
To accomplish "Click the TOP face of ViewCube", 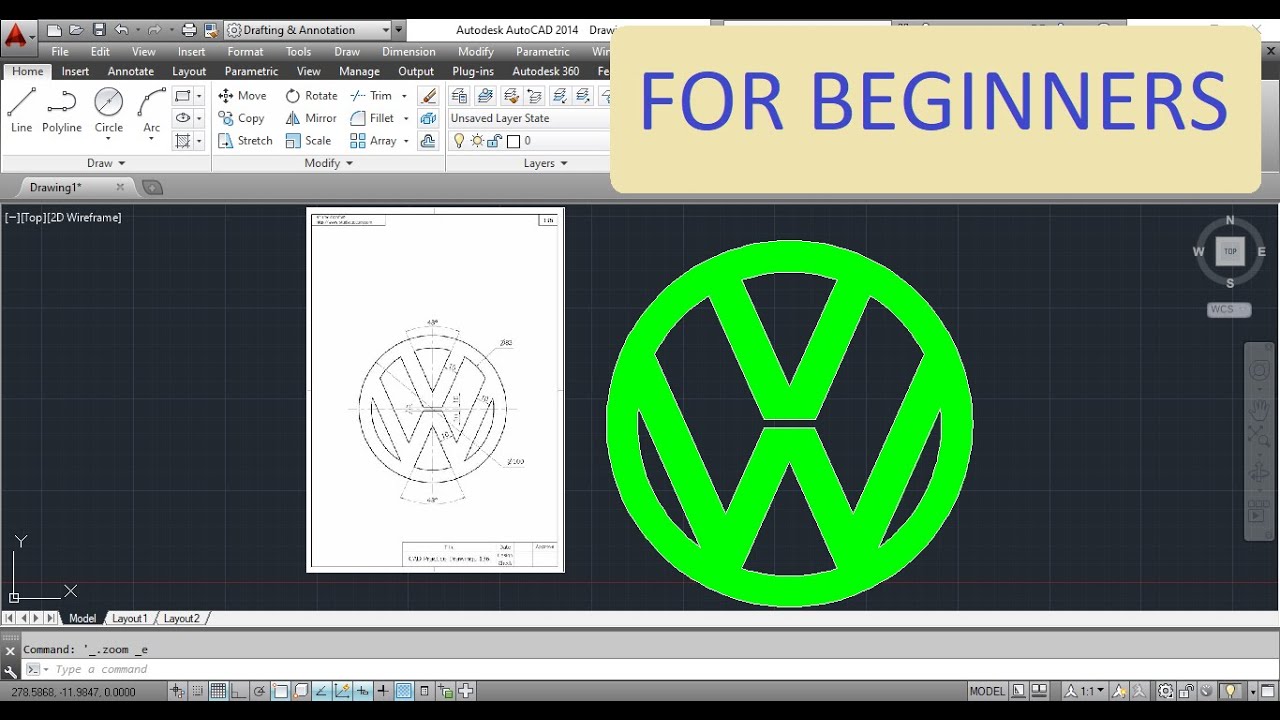I will 1230,252.
